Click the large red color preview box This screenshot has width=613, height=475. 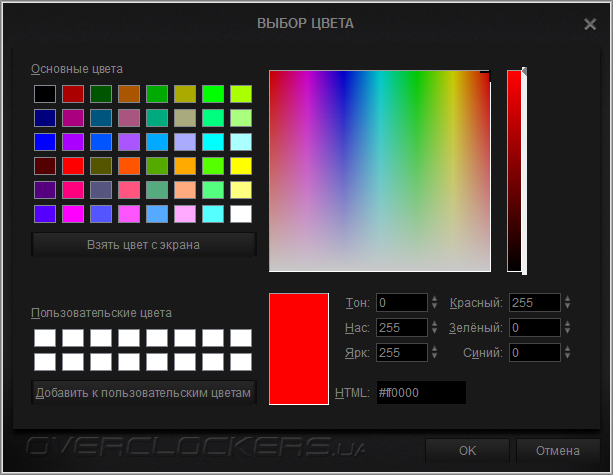299,349
